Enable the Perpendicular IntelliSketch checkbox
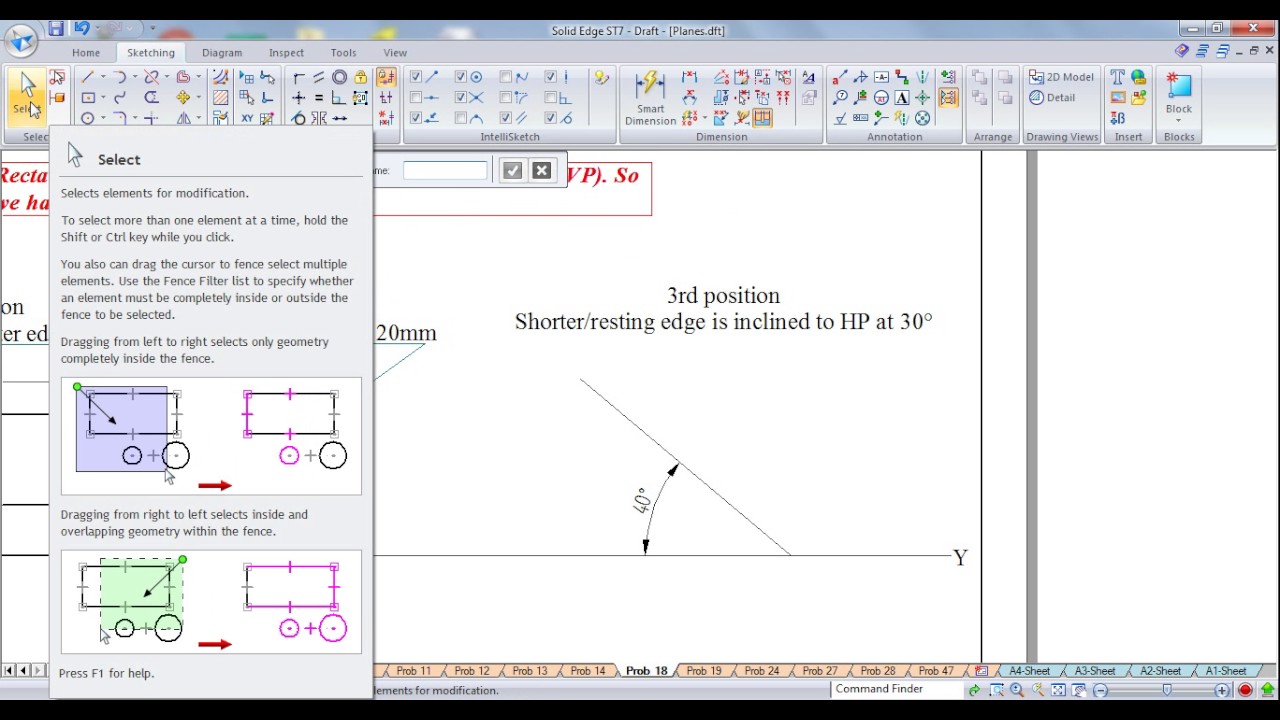The height and width of the screenshot is (720, 1280). point(550,98)
